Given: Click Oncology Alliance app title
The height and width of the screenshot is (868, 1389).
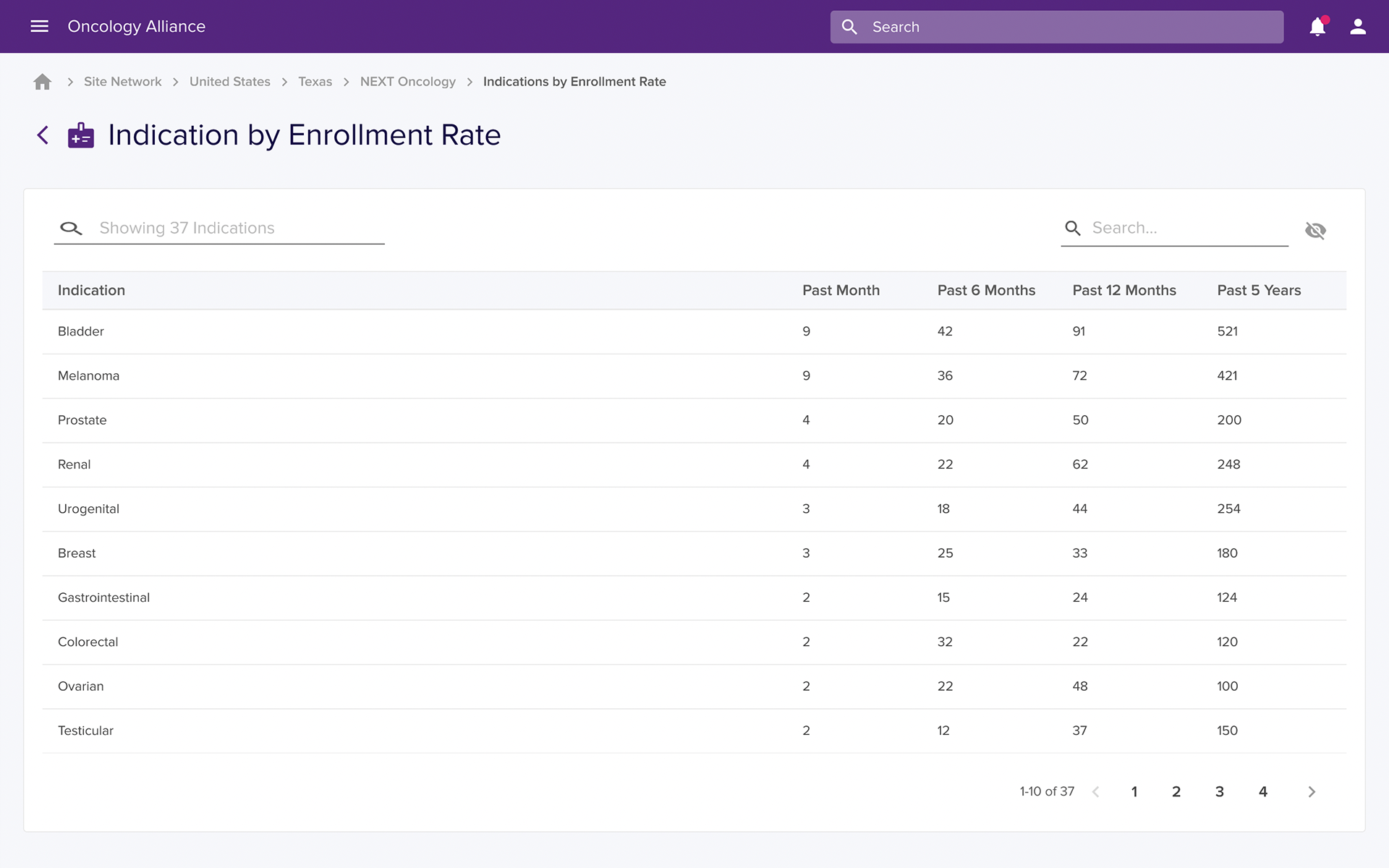Looking at the screenshot, I should tap(137, 27).
